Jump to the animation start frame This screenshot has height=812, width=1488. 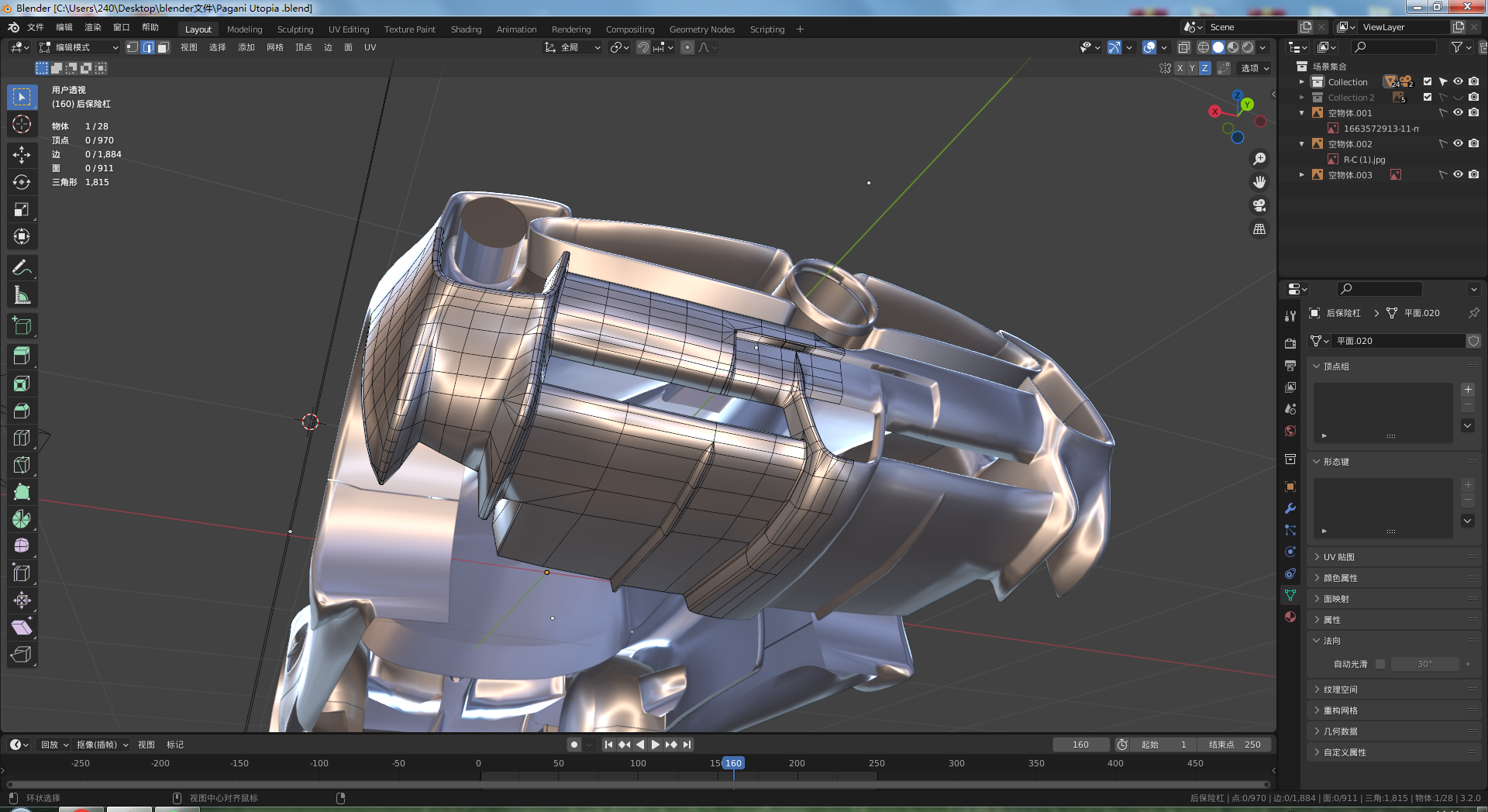[608, 745]
